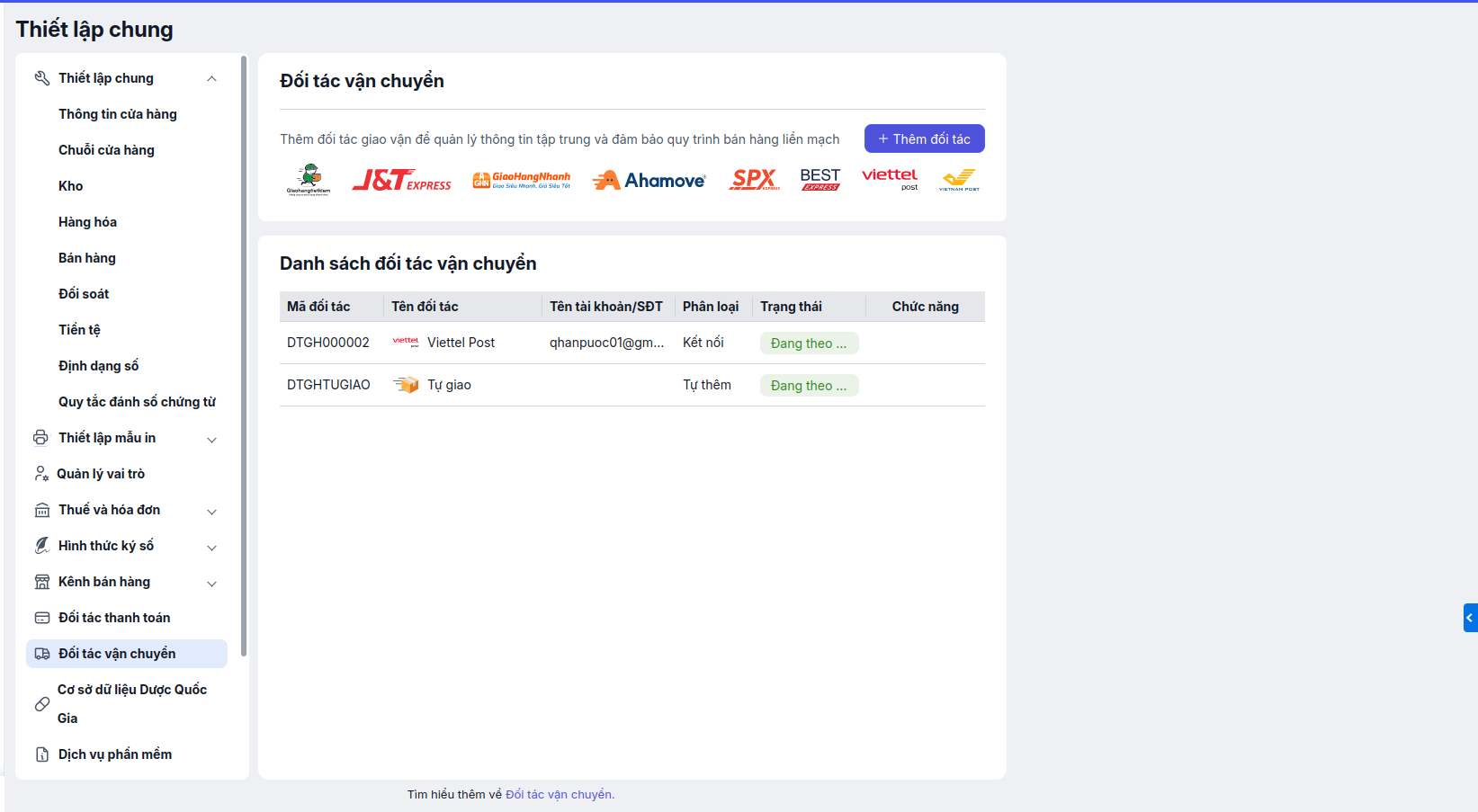
Task: Expand the Thiết lập mẫu in chevron
Action: coord(212,440)
